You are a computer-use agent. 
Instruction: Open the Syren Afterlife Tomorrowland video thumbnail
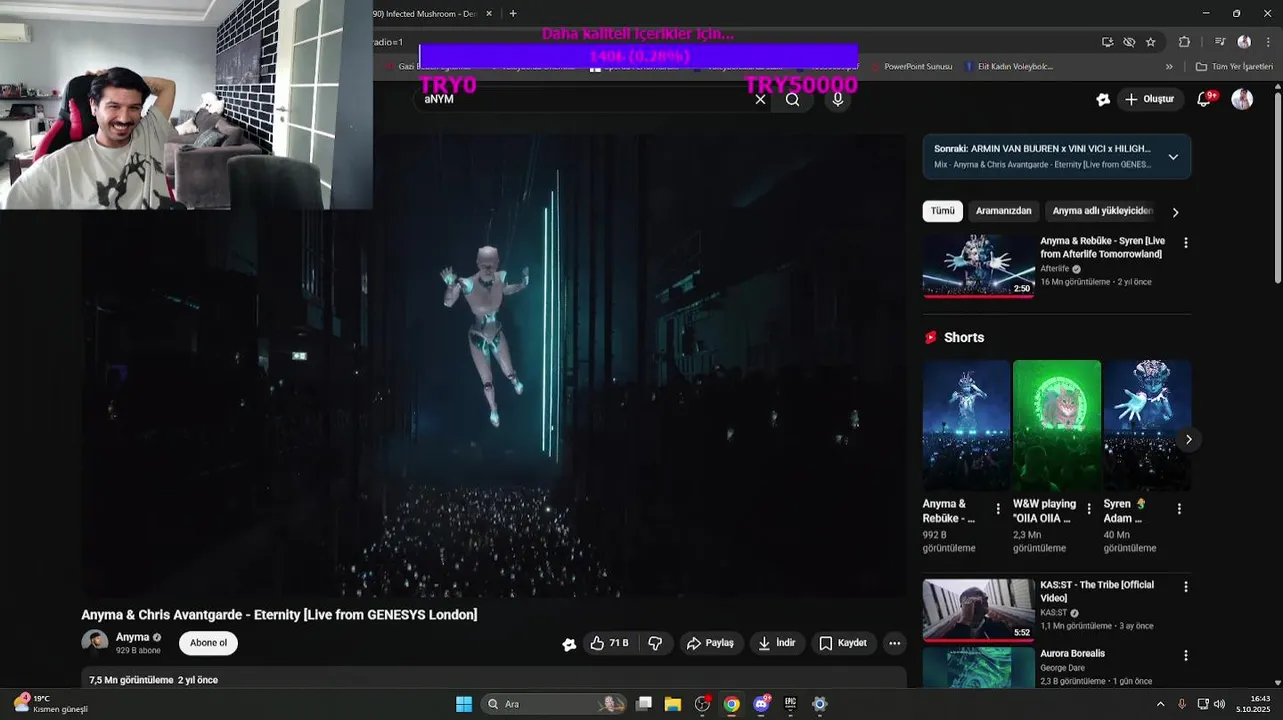(978, 266)
